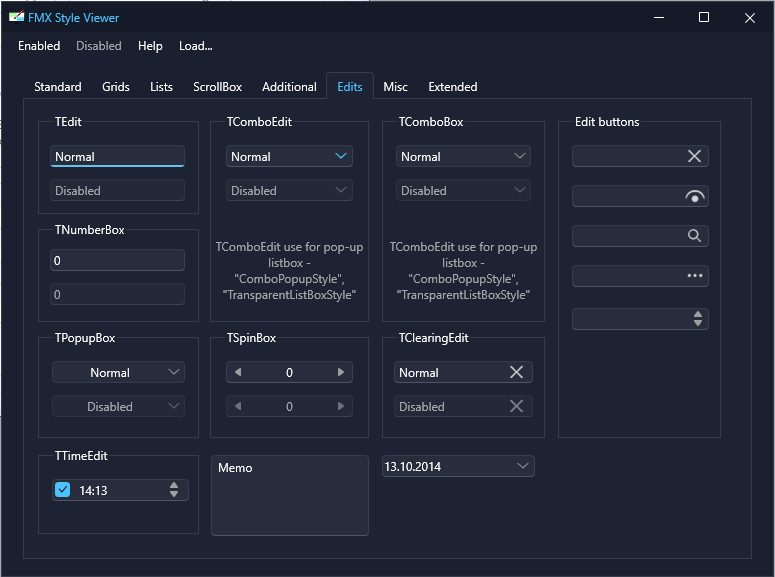Click the Normal TEdit text field
775x577 pixels.
(x=118, y=156)
